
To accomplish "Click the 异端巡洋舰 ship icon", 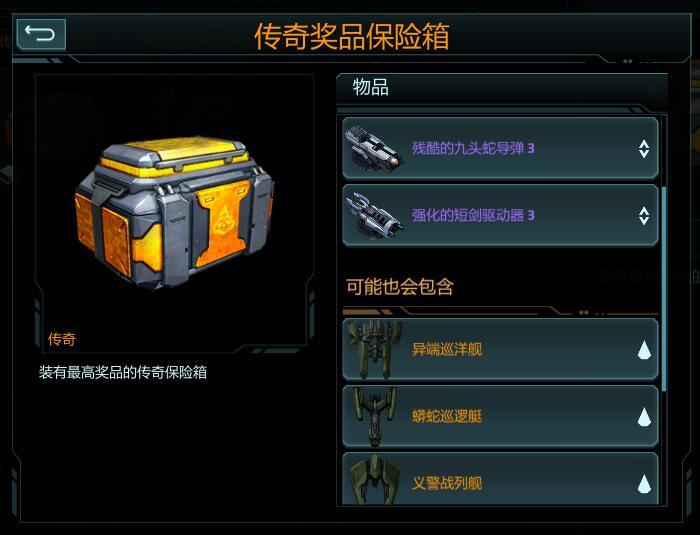I will click(x=374, y=349).
